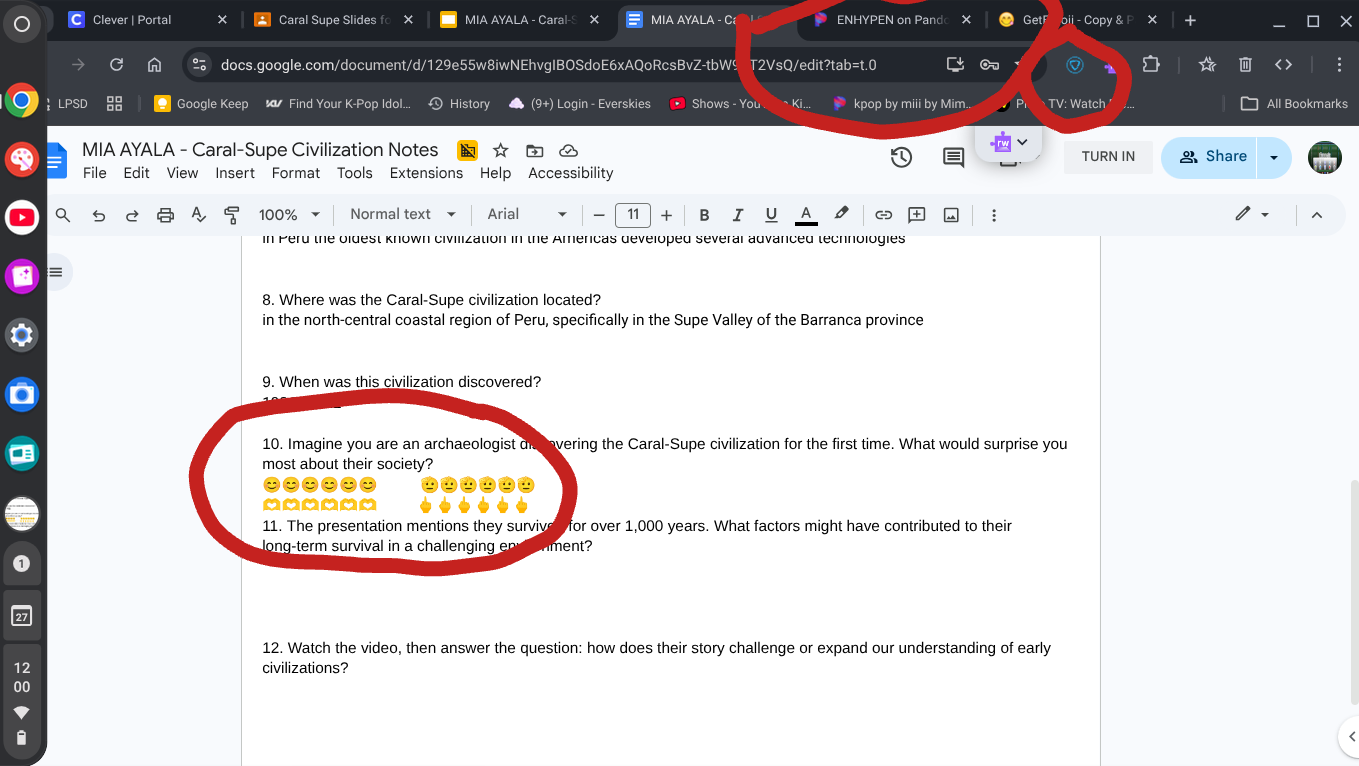
Task: Expand the Share options arrow
Action: 1274,157
